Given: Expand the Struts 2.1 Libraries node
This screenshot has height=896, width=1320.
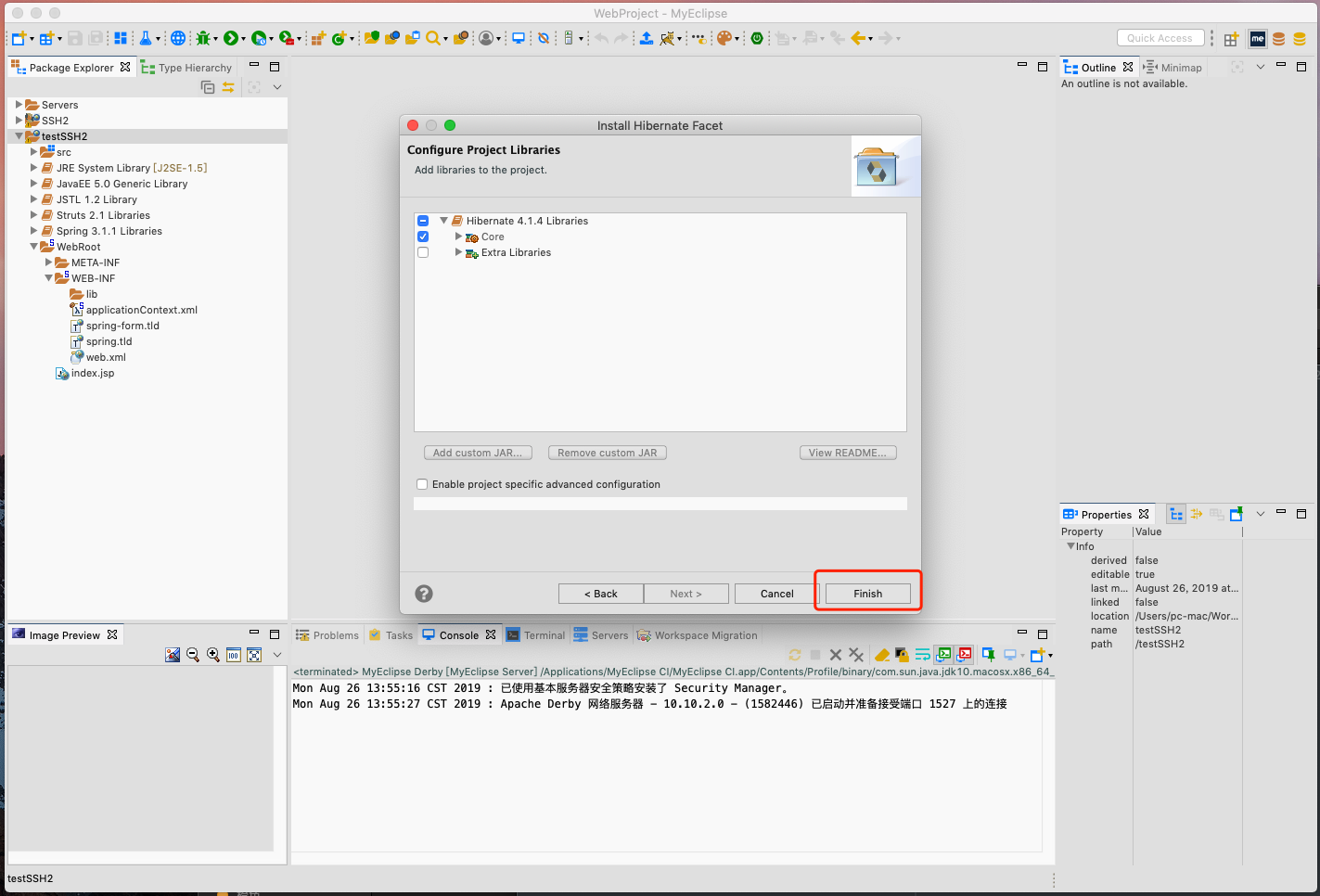Looking at the screenshot, I should click(x=33, y=215).
